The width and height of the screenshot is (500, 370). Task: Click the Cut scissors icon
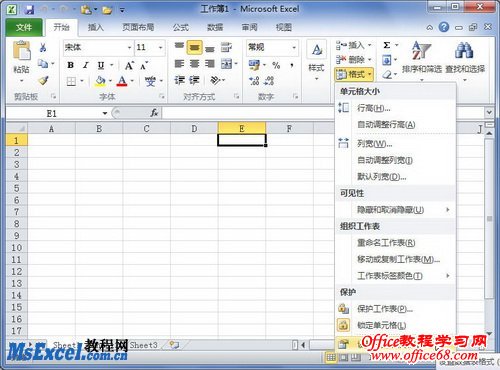43,47
